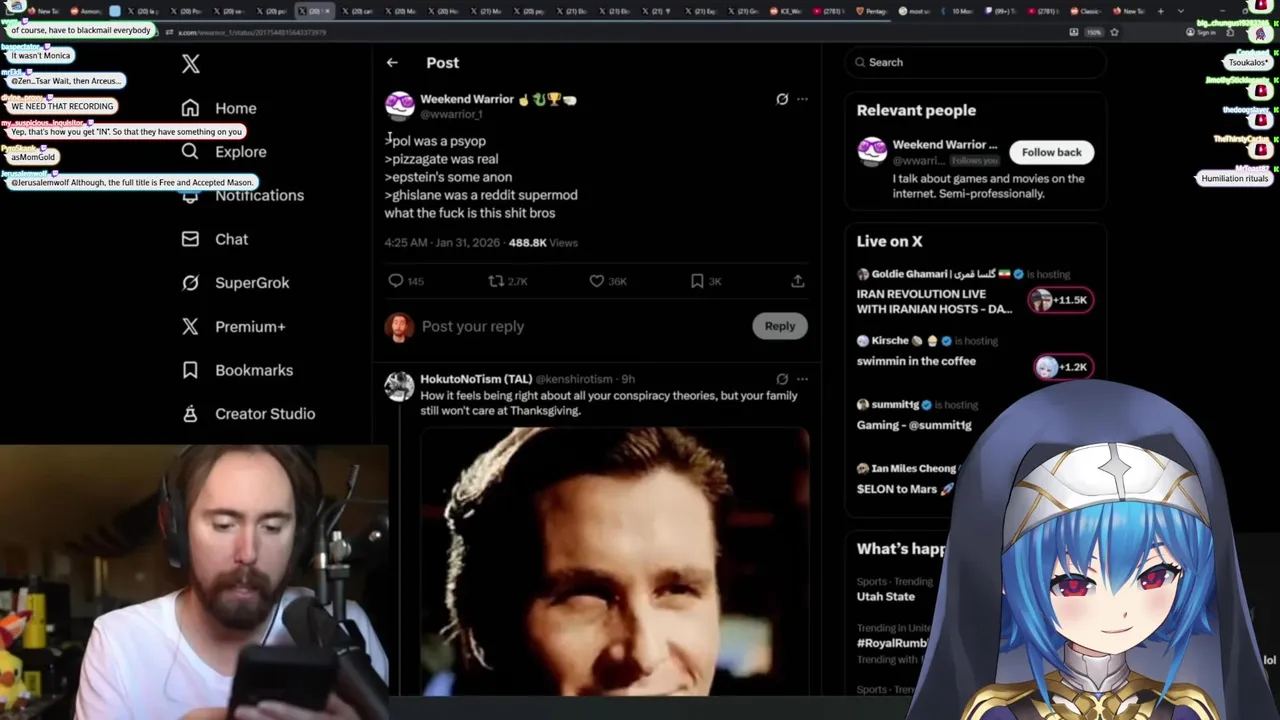The width and height of the screenshot is (1280, 720).
Task: Open HokutoNoTism (TAL) profile name
Action: click(476, 379)
